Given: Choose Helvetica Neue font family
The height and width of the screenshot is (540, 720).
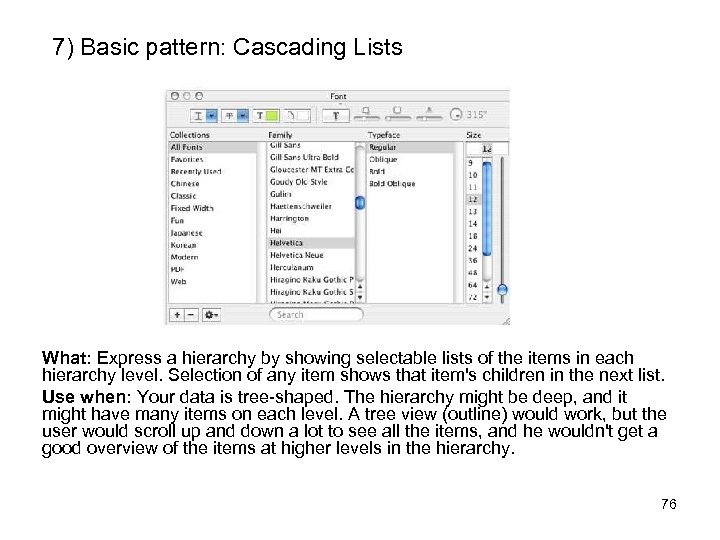Looking at the screenshot, I should [x=311, y=255].
